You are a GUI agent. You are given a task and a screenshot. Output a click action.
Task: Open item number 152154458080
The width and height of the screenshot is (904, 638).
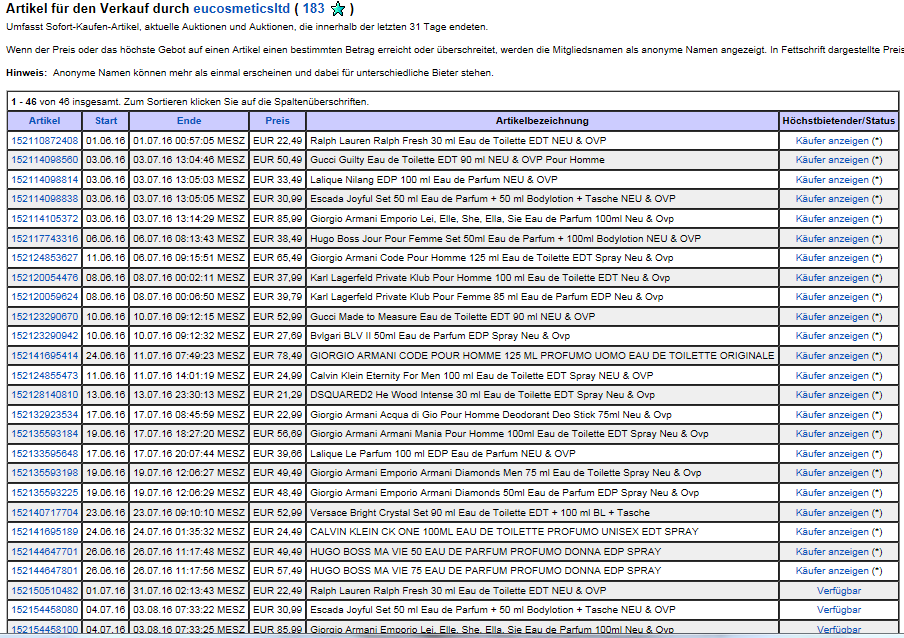(45, 610)
